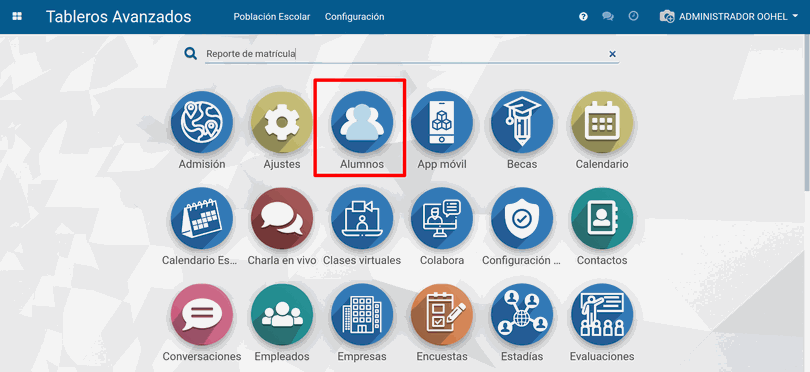Open the Configuración menu

pyautogui.click(x=354, y=17)
